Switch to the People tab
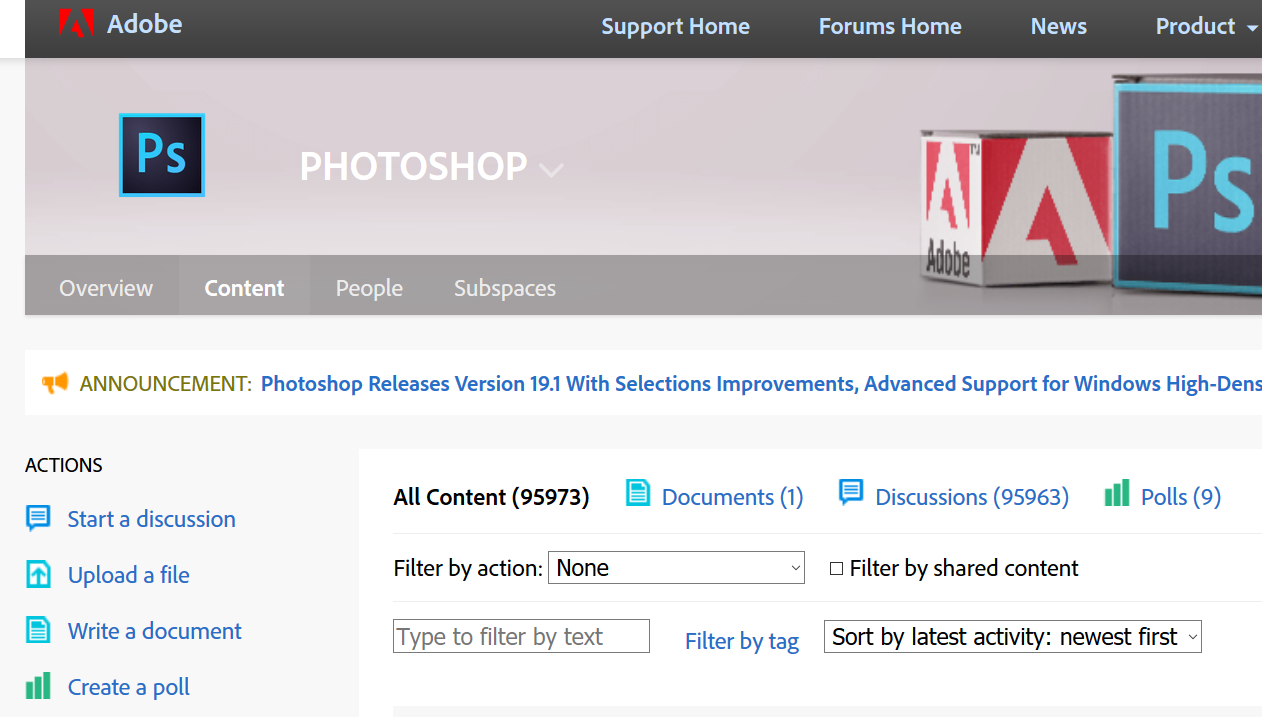This screenshot has width=1262, height=717. pyautogui.click(x=369, y=288)
